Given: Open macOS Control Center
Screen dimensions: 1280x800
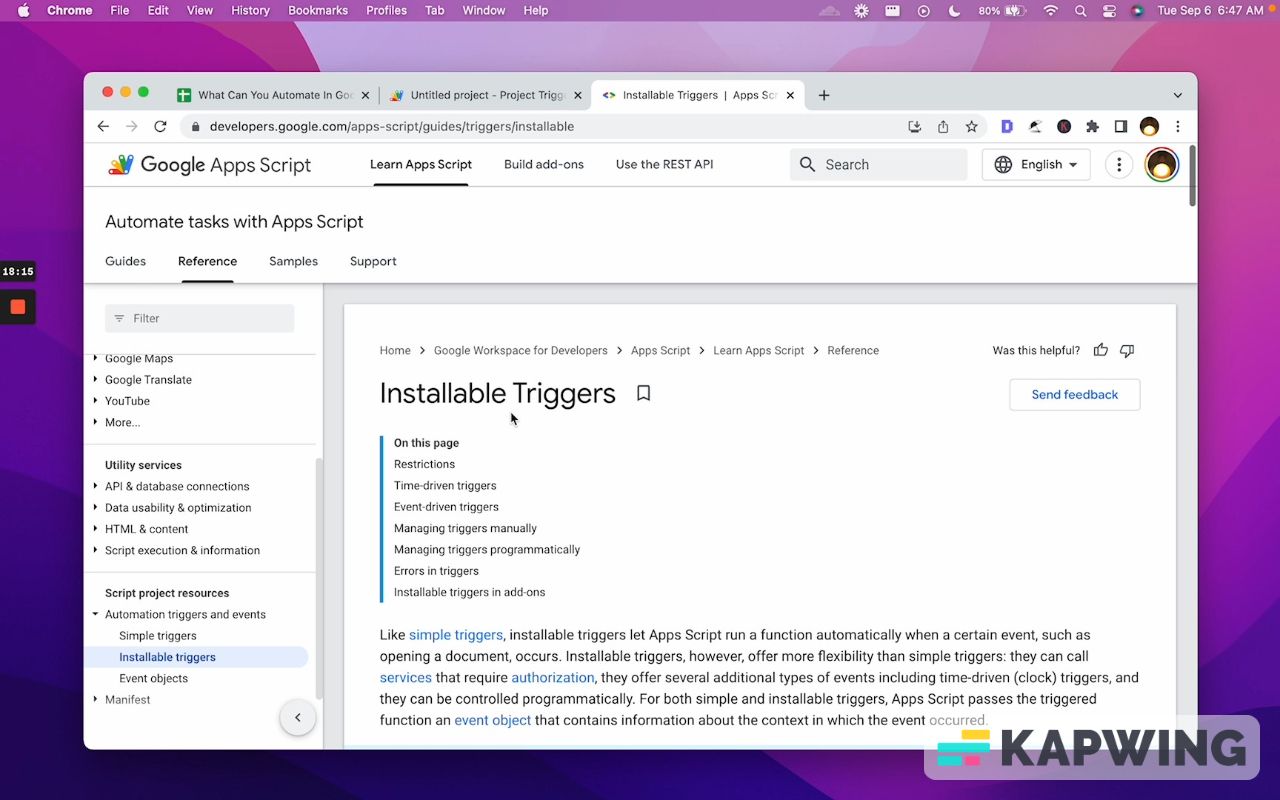Looking at the screenshot, I should coord(1109,10).
